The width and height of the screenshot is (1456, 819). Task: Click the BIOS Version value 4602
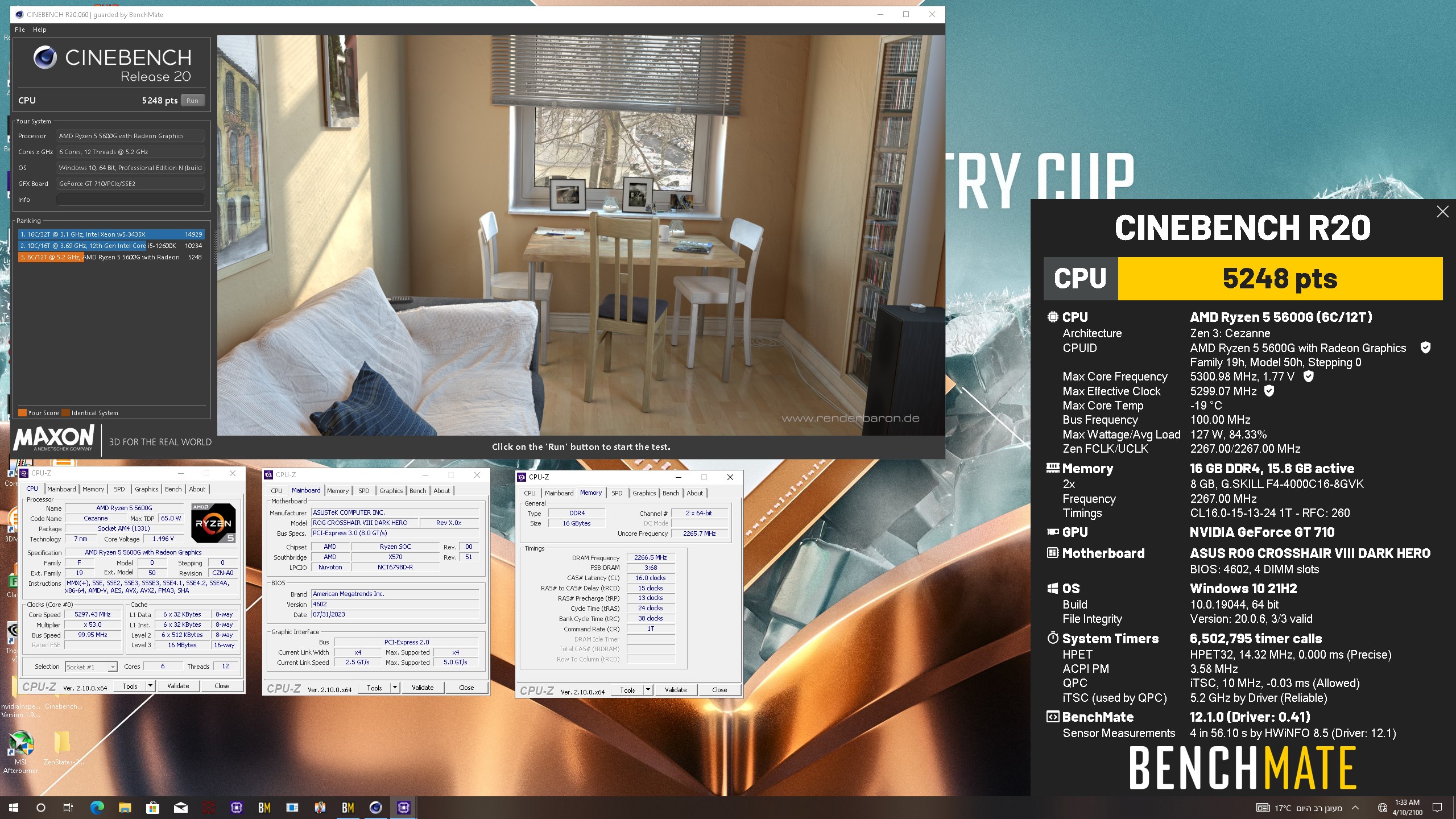pos(395,604)
